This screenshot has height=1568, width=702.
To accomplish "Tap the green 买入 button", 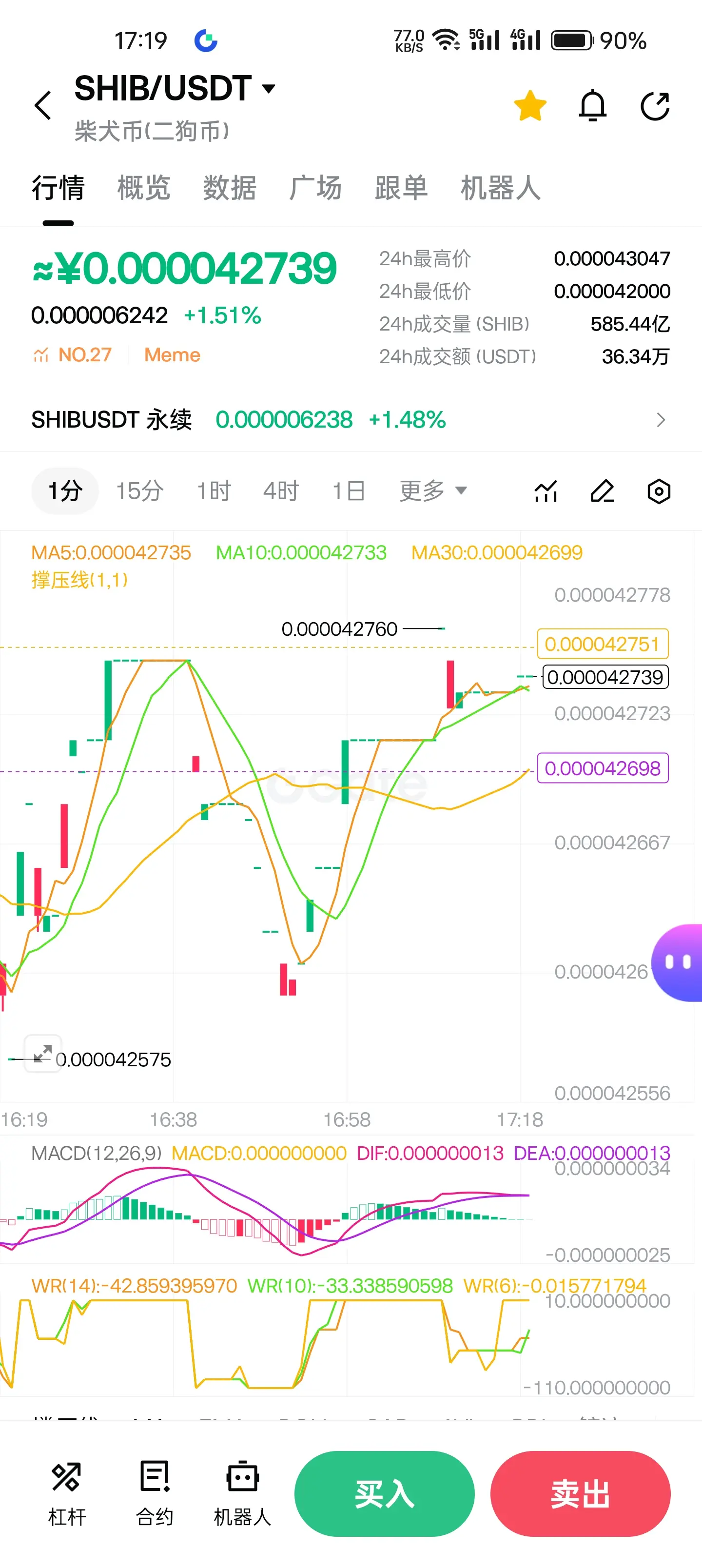I will click(x=384, y=1494).
